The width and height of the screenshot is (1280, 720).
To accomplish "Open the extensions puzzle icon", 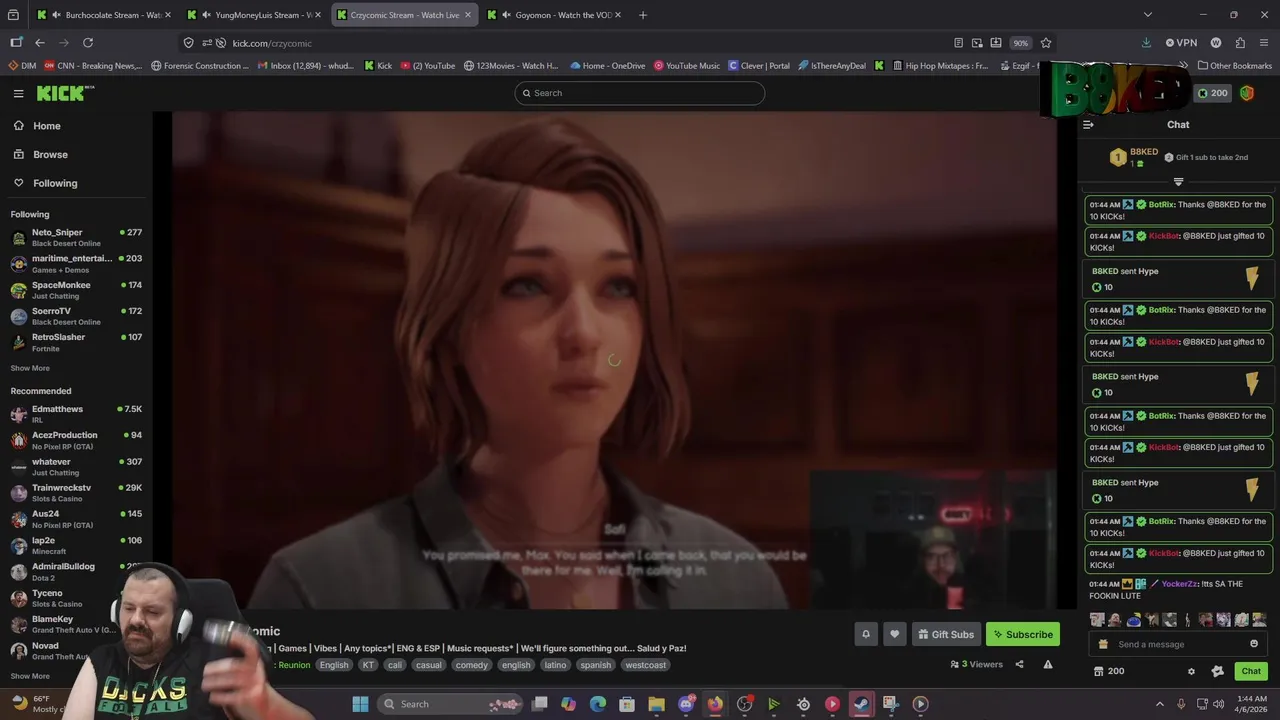I will coord(1240,43).
